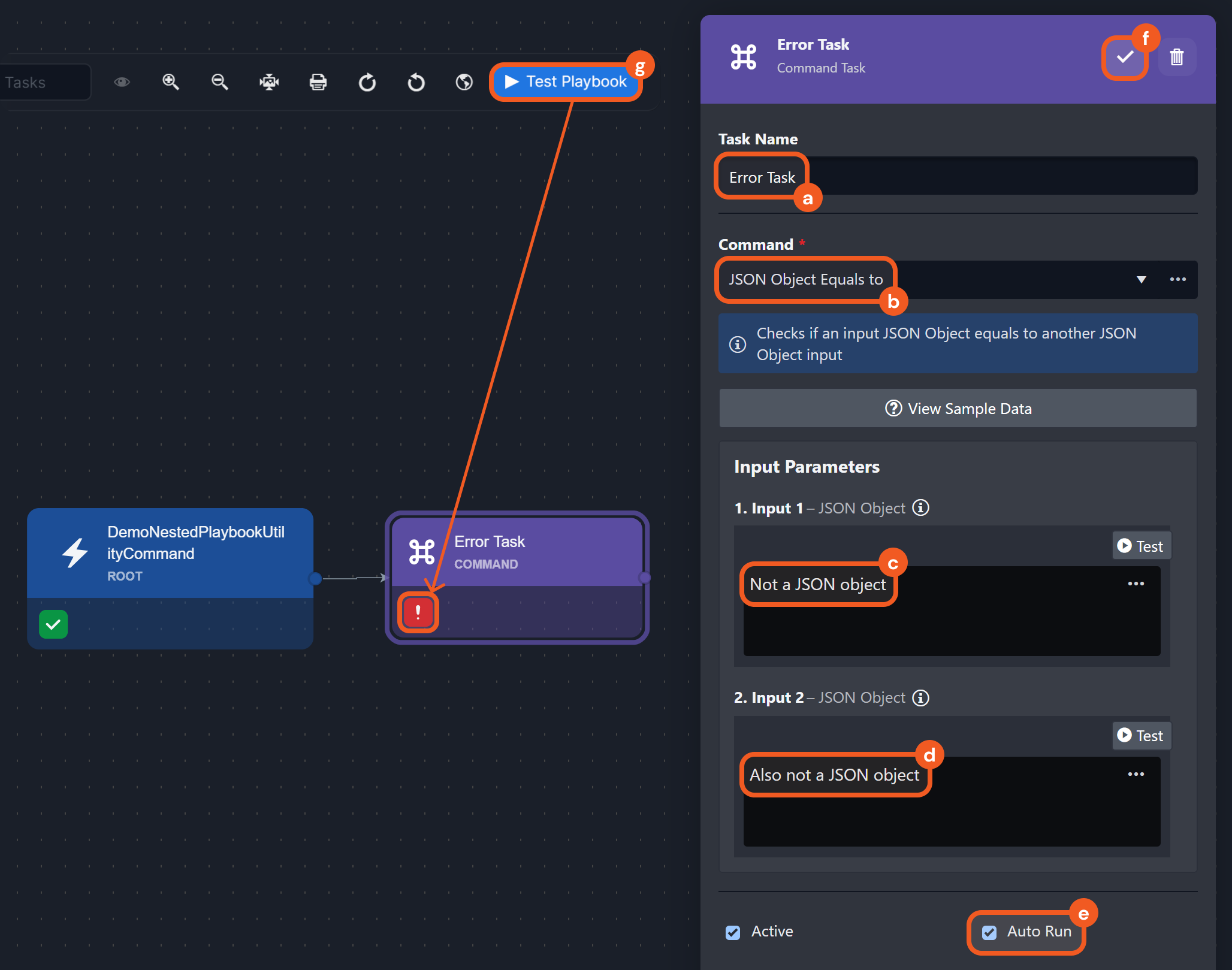Toggle the eye visibility icon
The width and height of the screenshot is (1232, 970).
(122, 82)
